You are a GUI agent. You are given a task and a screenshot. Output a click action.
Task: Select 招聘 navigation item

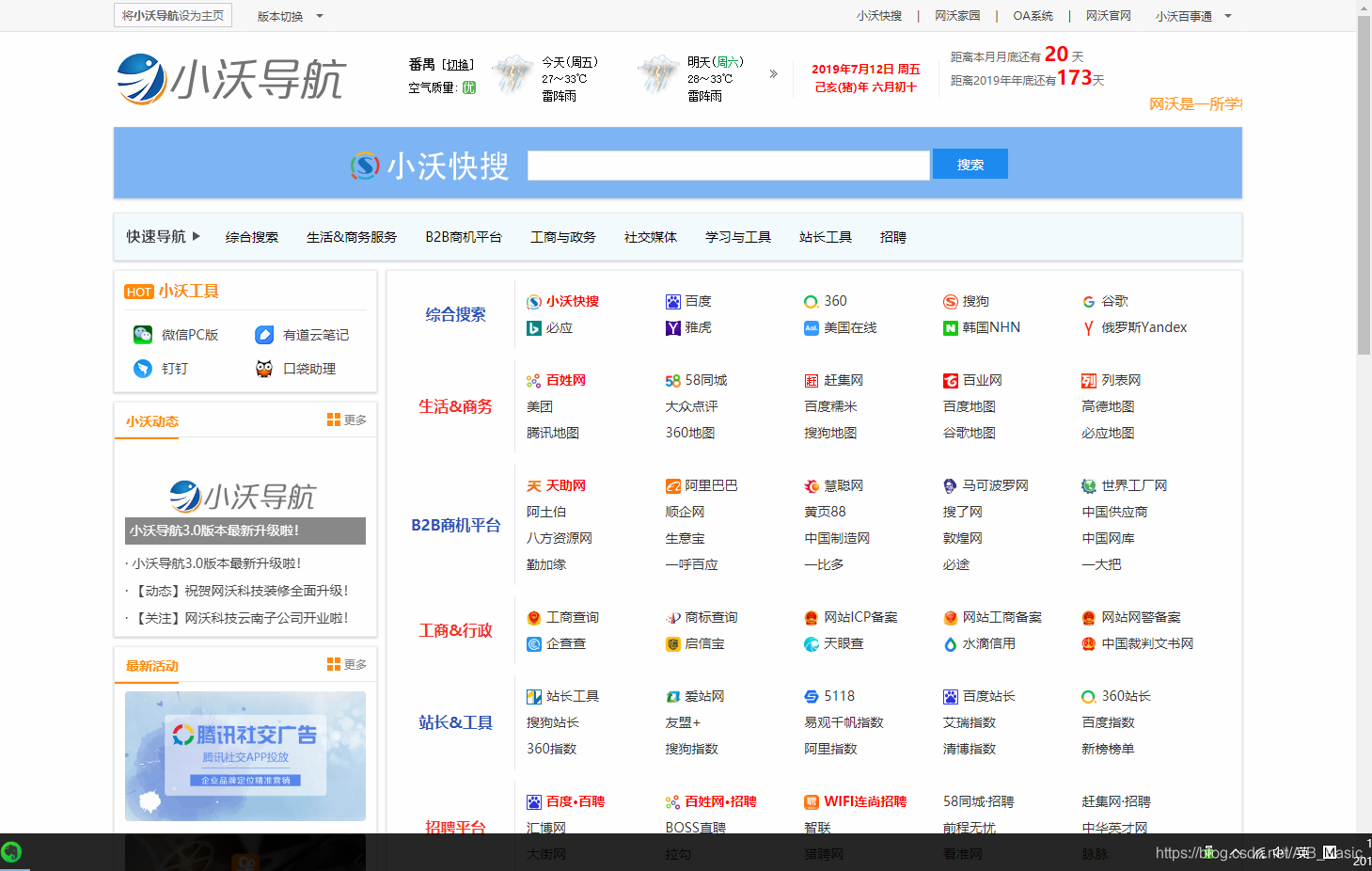coord(893,237)
